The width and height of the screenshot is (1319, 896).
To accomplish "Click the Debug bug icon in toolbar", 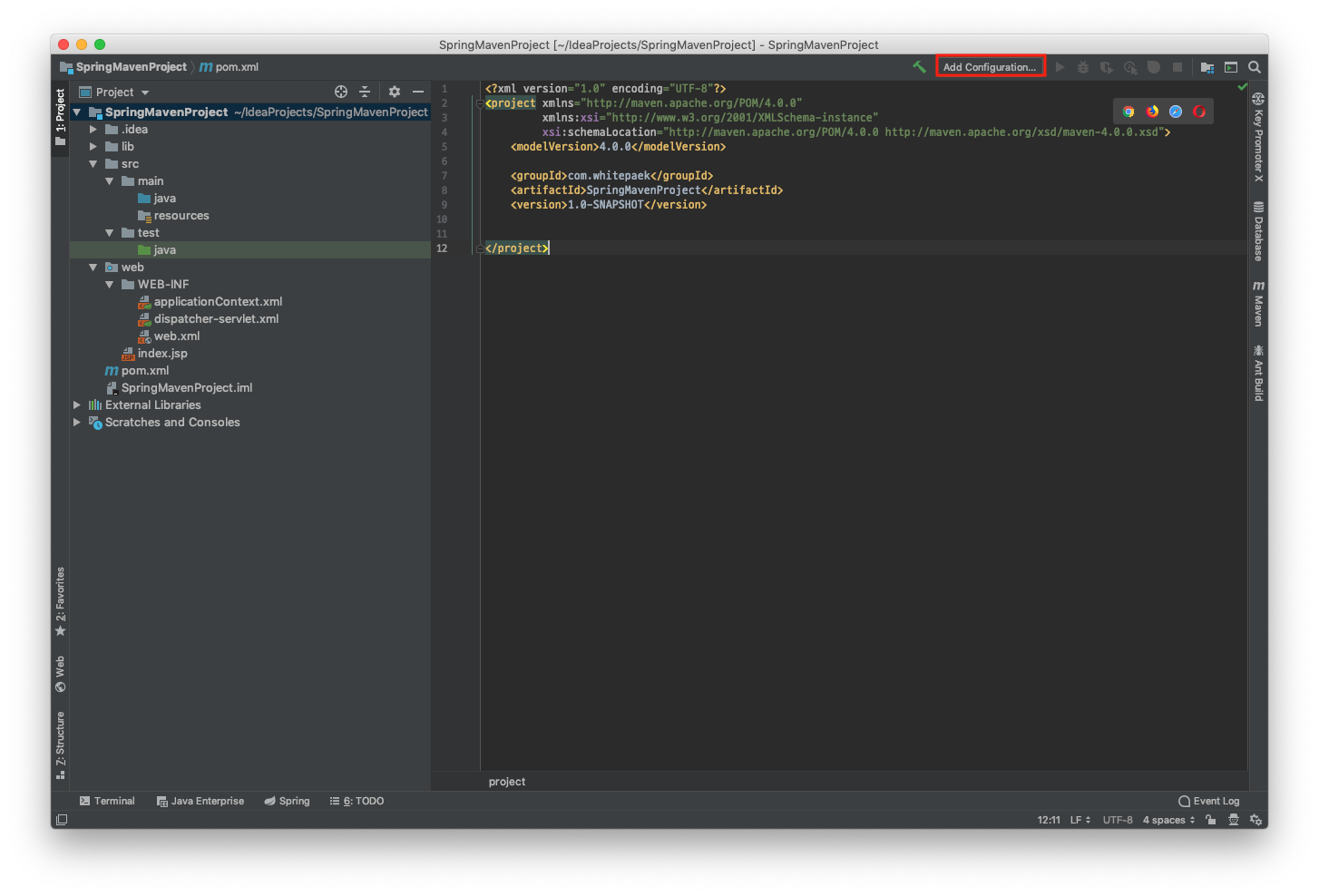I will pyautogui.click(x=1083, y=67).
